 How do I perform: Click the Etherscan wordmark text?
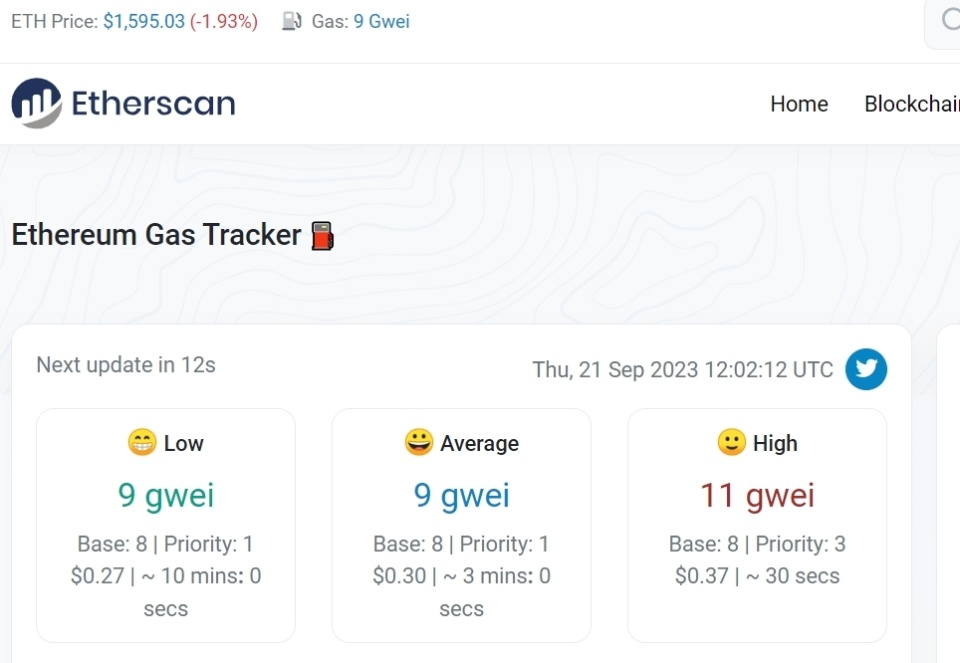154,103
